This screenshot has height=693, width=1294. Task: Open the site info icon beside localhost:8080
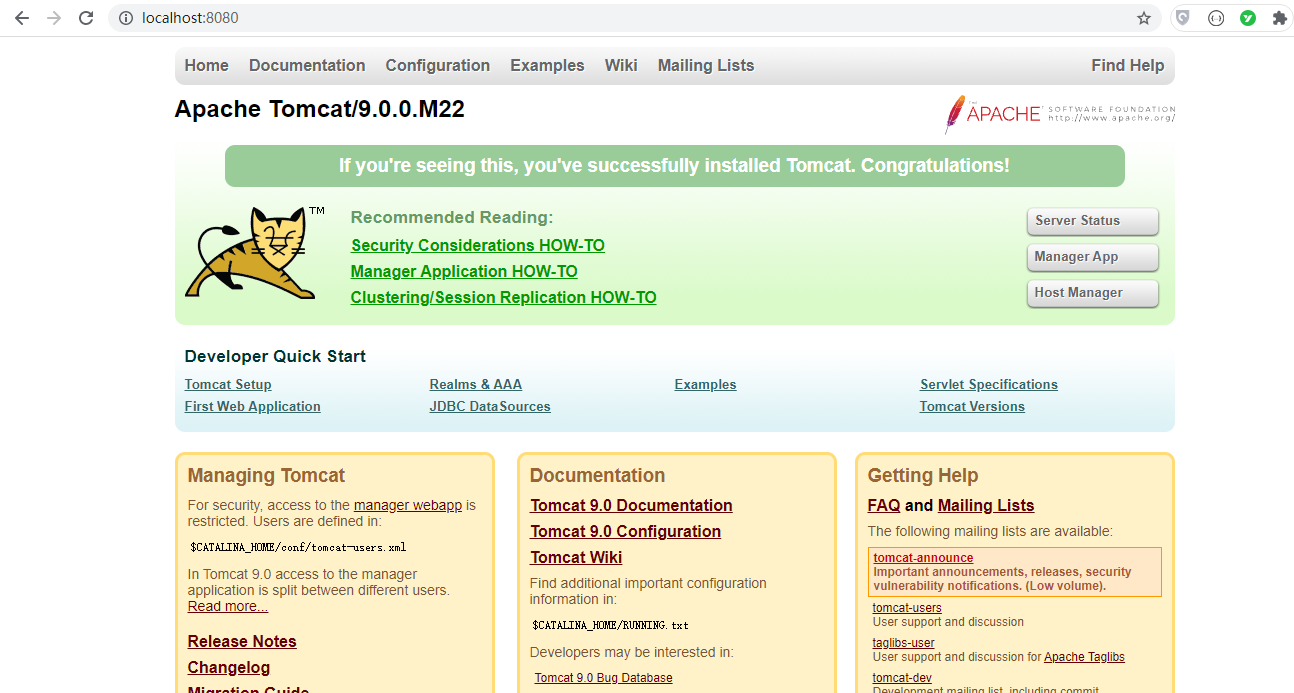(125, 18)
